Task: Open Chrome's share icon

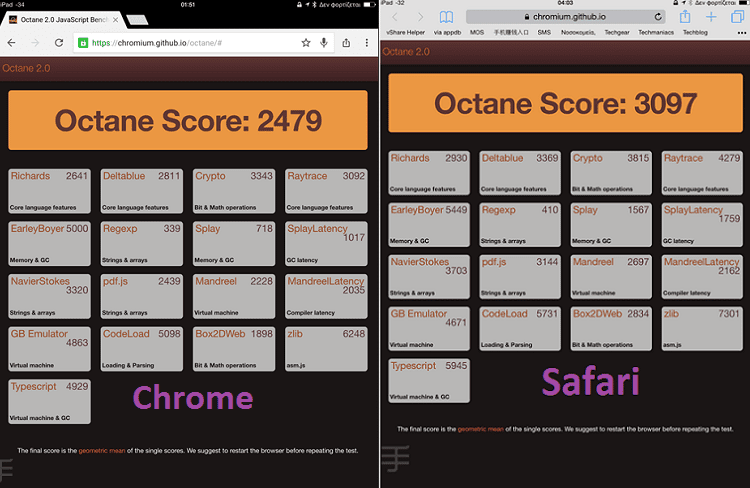Action: 346,43
